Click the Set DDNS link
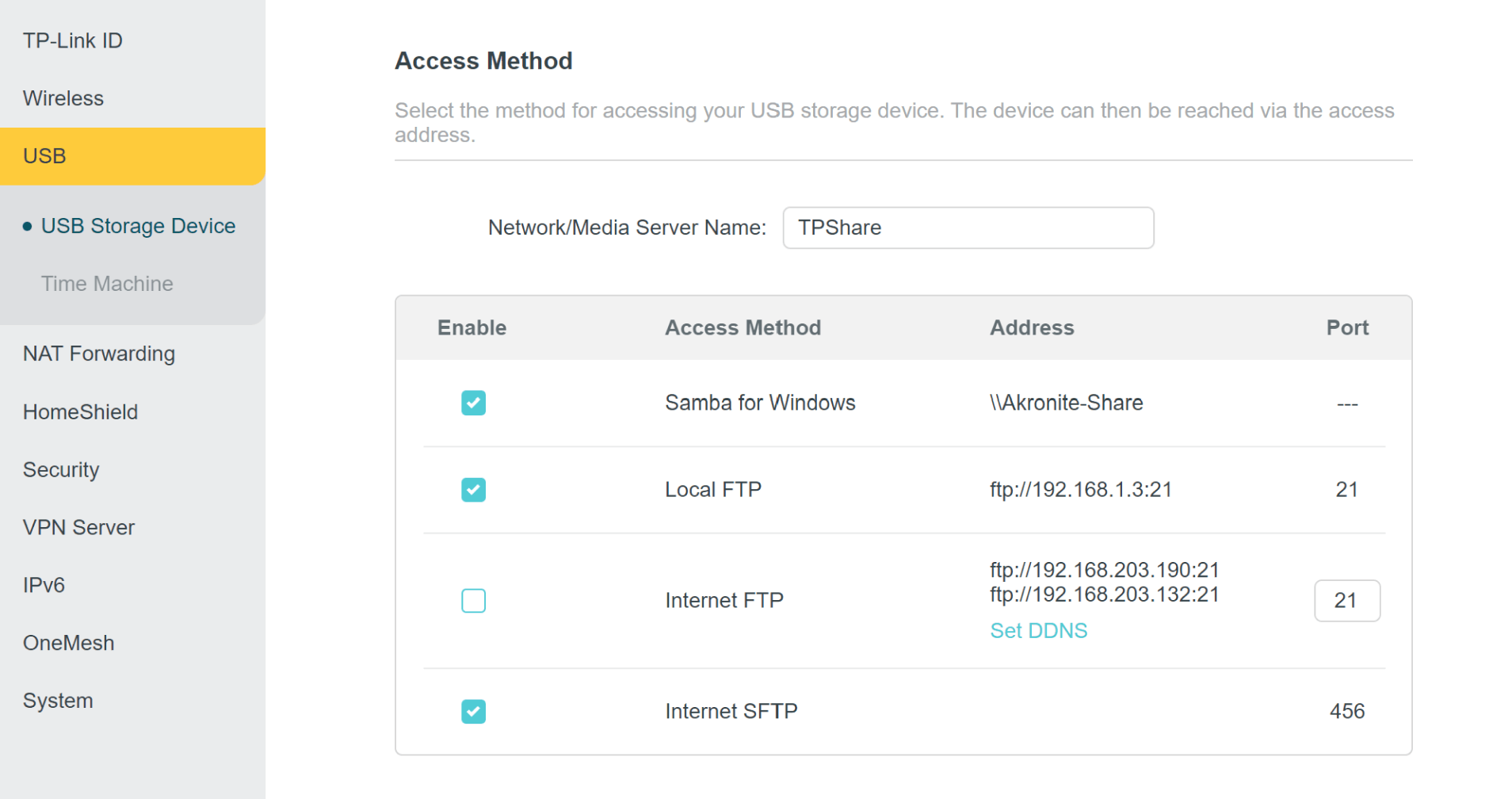This screenshot has height=799, width=1512. click(1038, 631)
